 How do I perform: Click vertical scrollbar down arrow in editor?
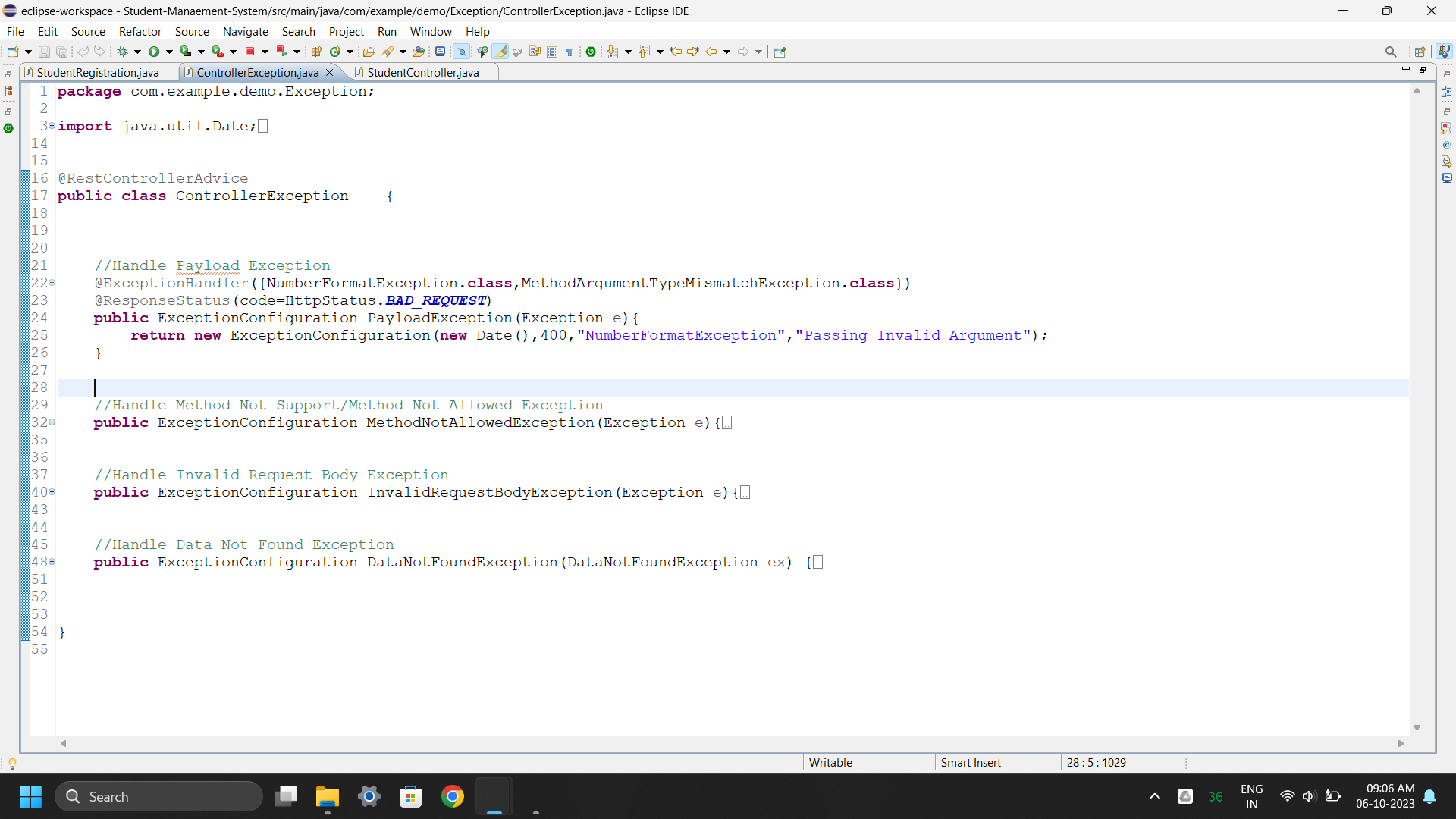(x=1417, y=727)
